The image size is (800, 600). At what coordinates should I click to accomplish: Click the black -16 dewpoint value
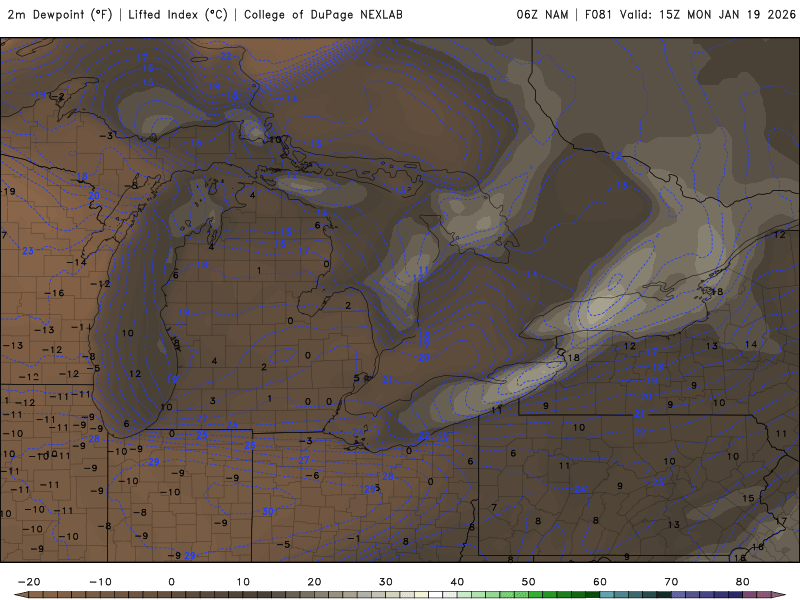(54, 293)
